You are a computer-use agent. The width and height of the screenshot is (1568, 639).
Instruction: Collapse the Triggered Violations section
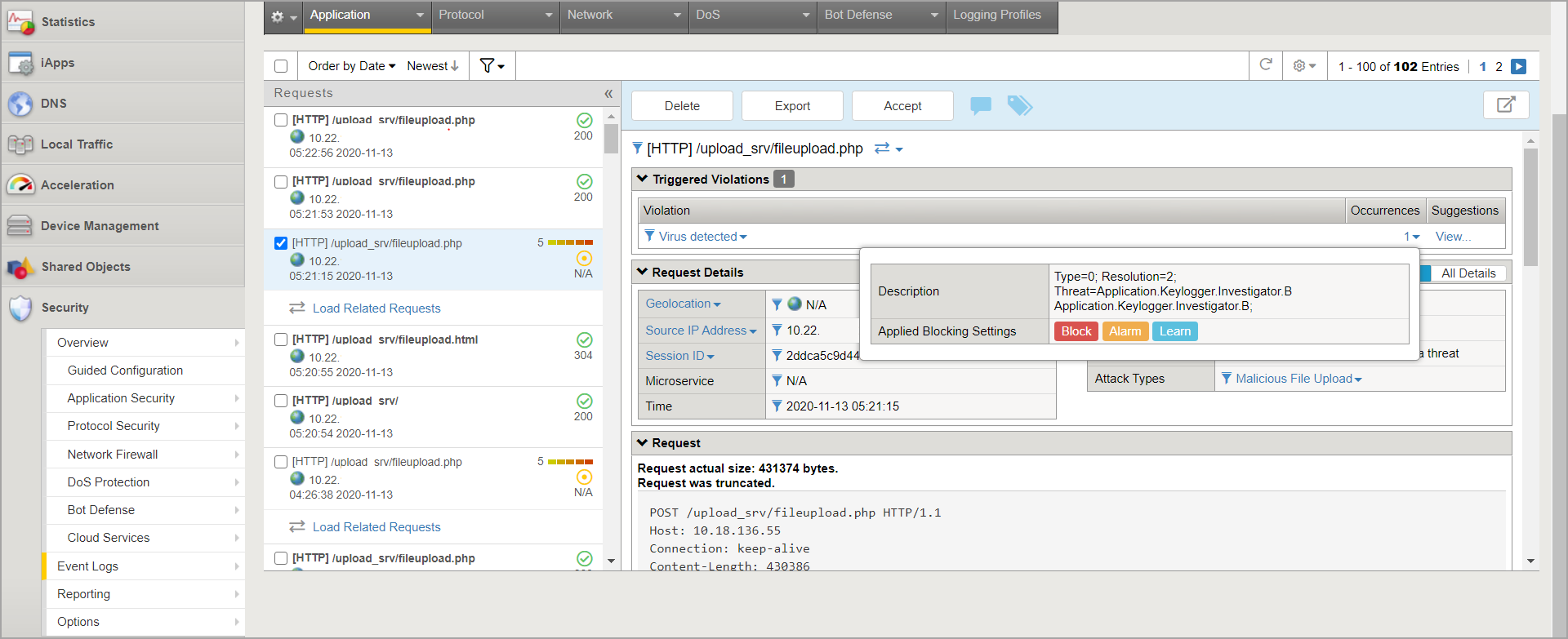pyautogui.click(x=643, y=179)
